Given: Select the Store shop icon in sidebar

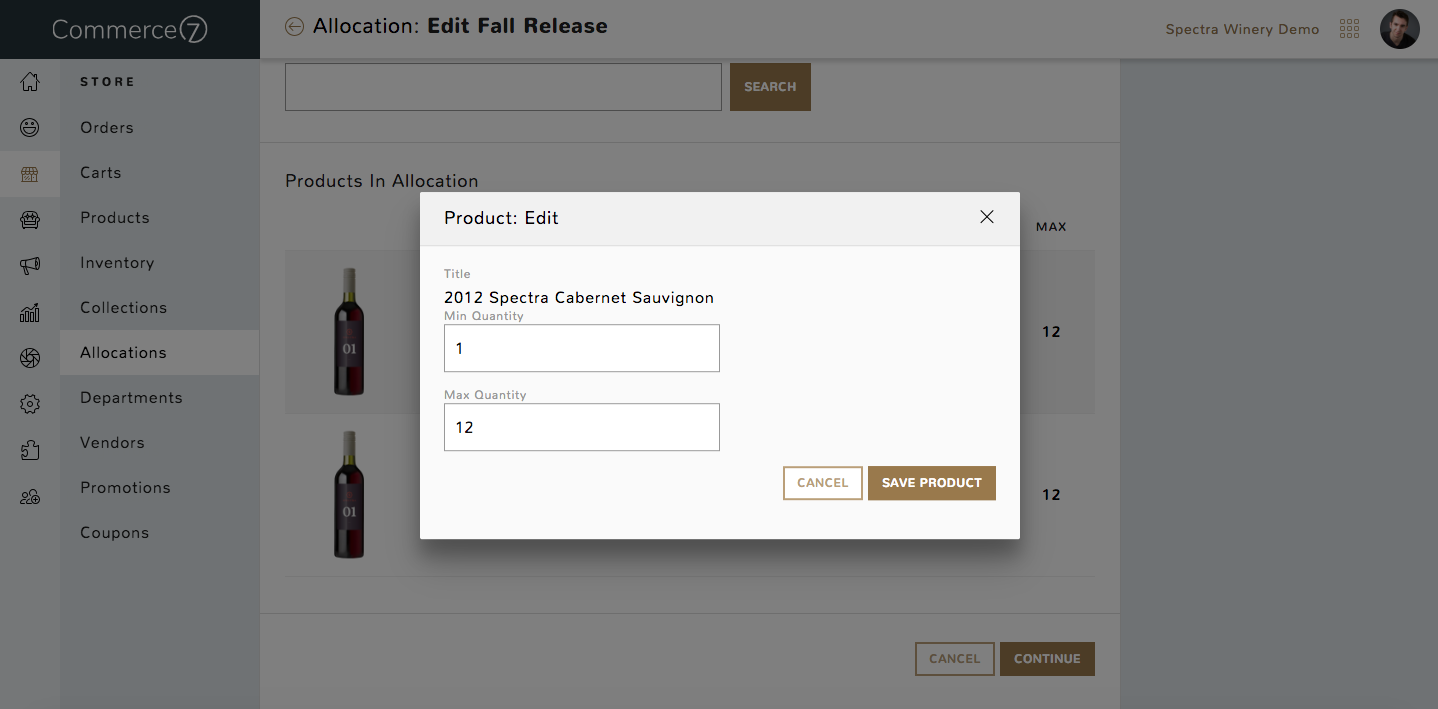Looking at the screenshot, I should click(x=30, y=174).
